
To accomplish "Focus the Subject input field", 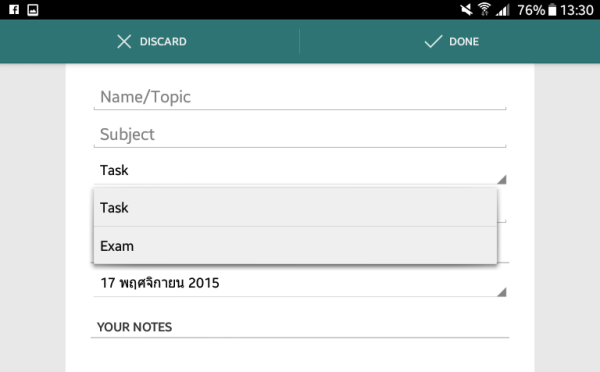I will click(x=300, y=134).
